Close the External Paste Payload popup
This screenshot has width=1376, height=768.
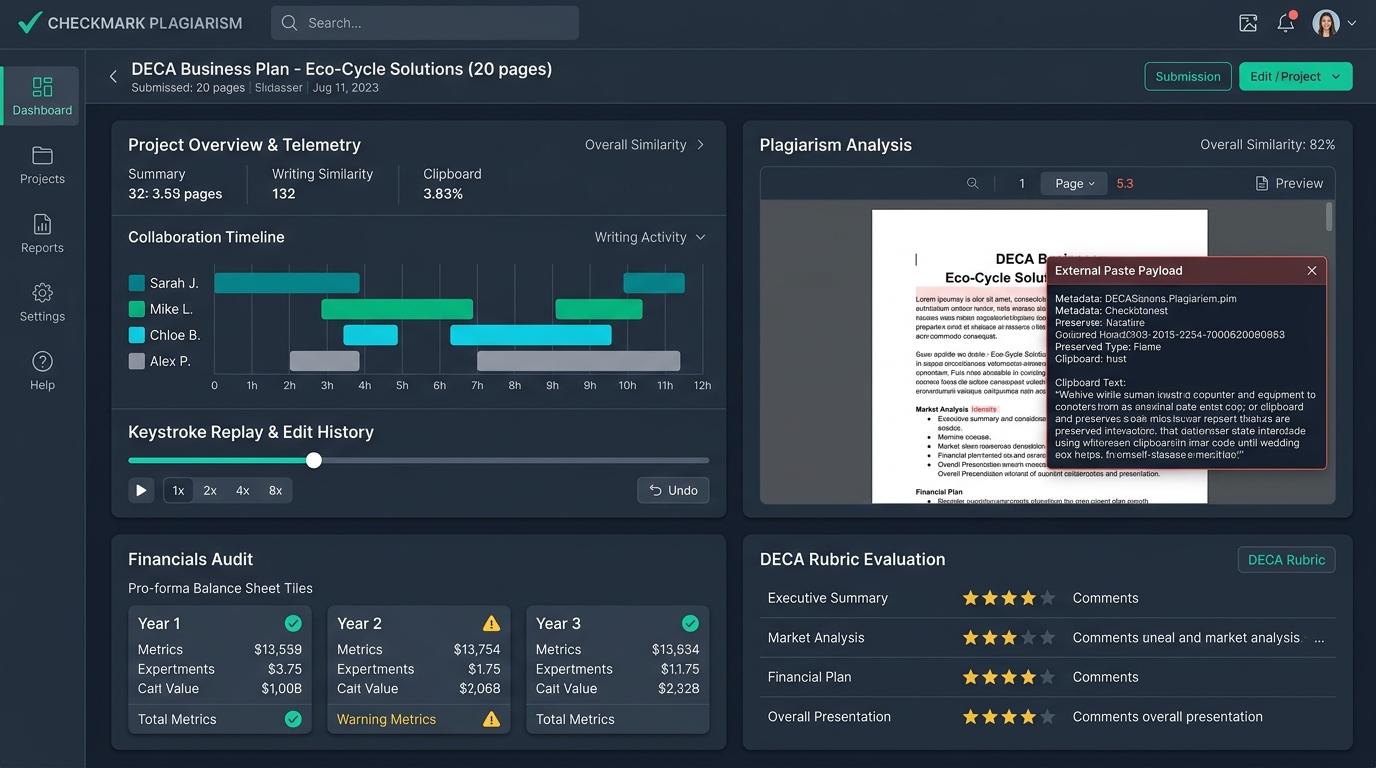[x=1312, y=271]
